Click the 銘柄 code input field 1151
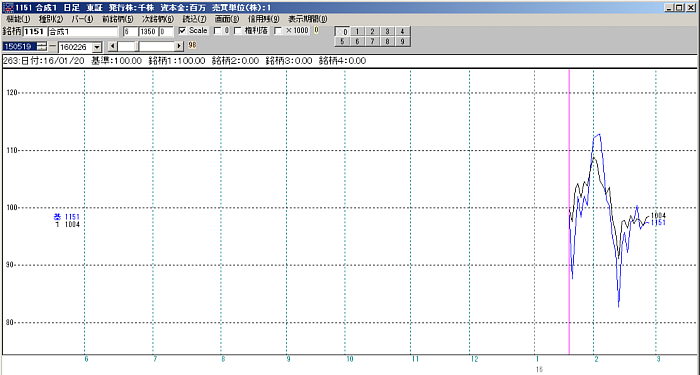Image resolution: width=700 pixels, height=375 pixels. [35, 32]
